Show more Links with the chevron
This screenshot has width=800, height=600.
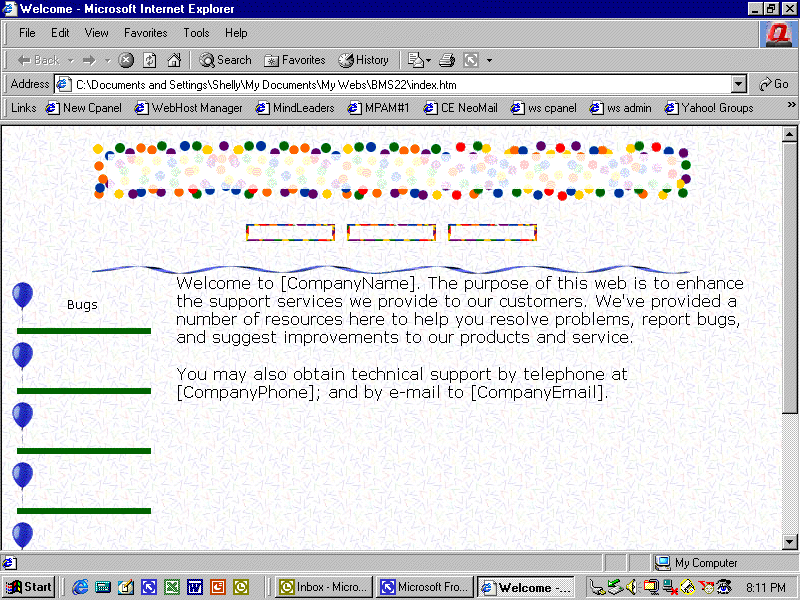[x=791, y=105]
